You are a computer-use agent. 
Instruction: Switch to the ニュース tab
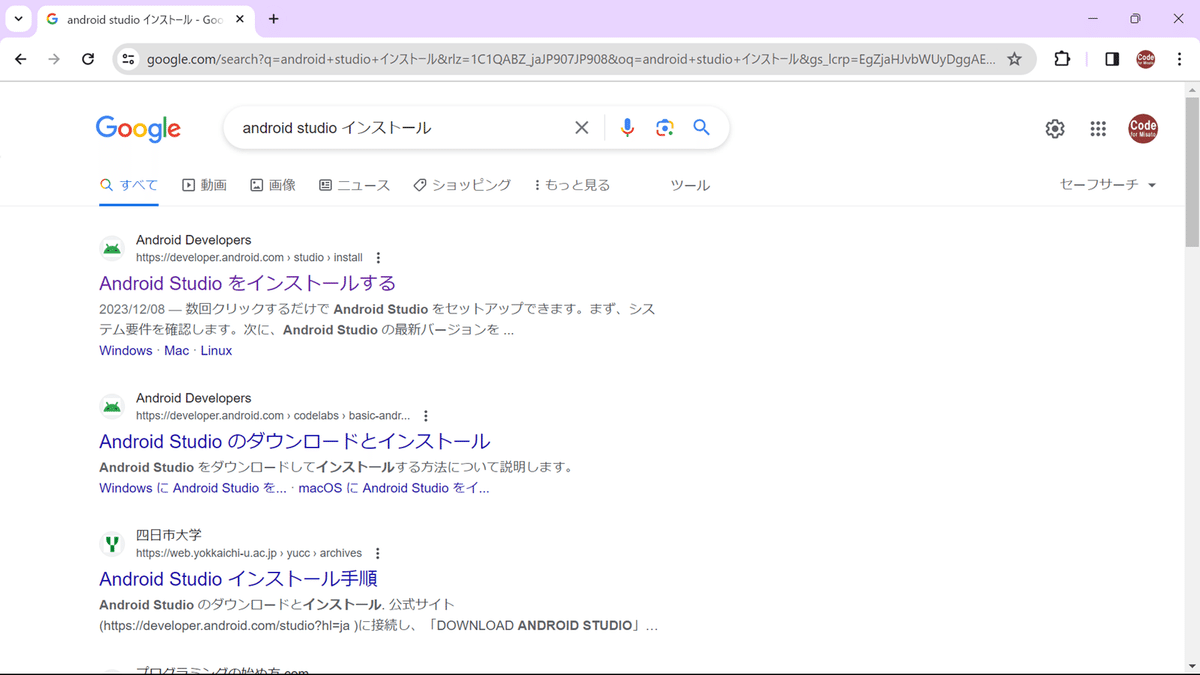[x=354, y=185]
